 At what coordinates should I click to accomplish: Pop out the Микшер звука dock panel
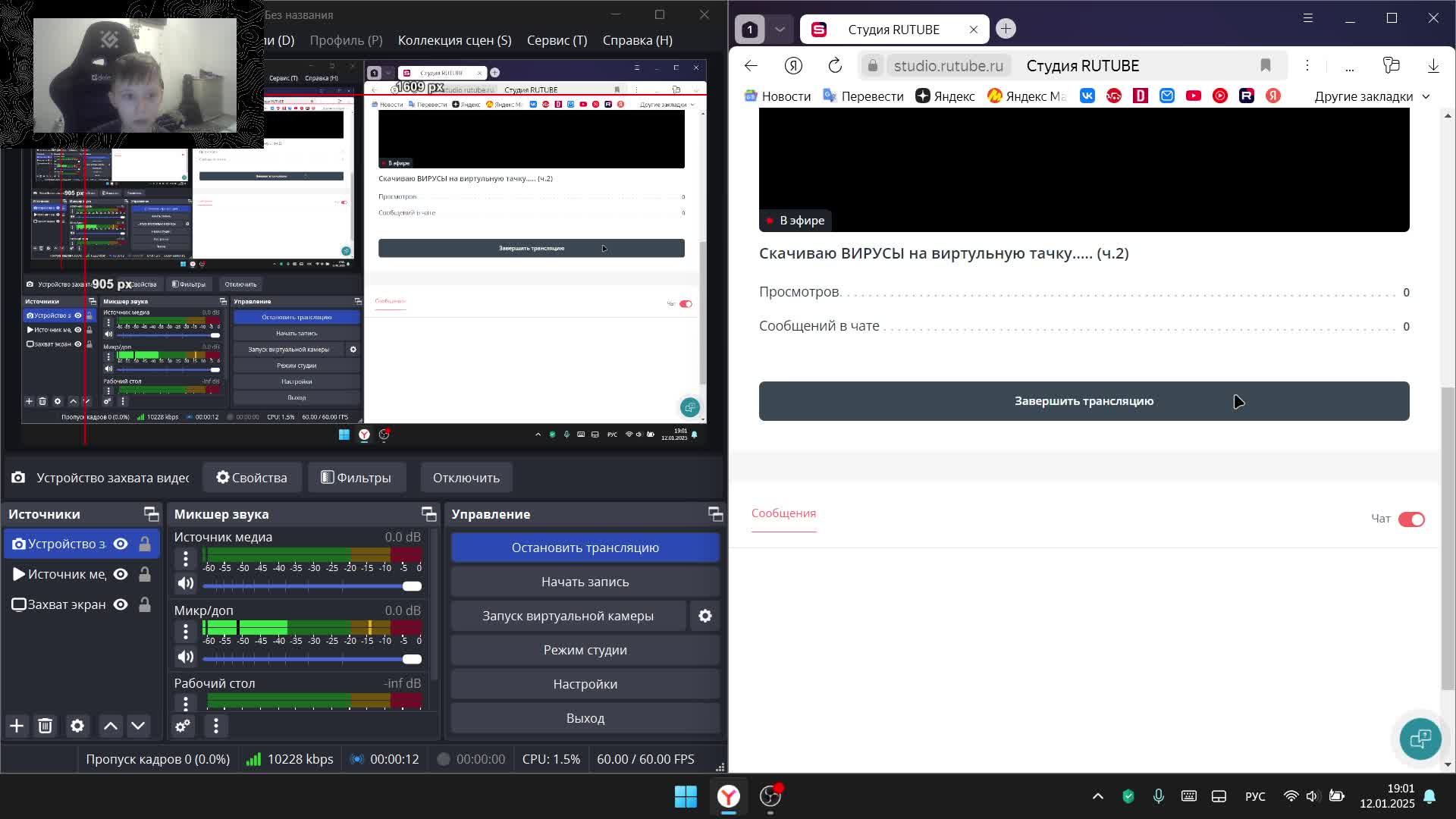(x=428, y=514)
